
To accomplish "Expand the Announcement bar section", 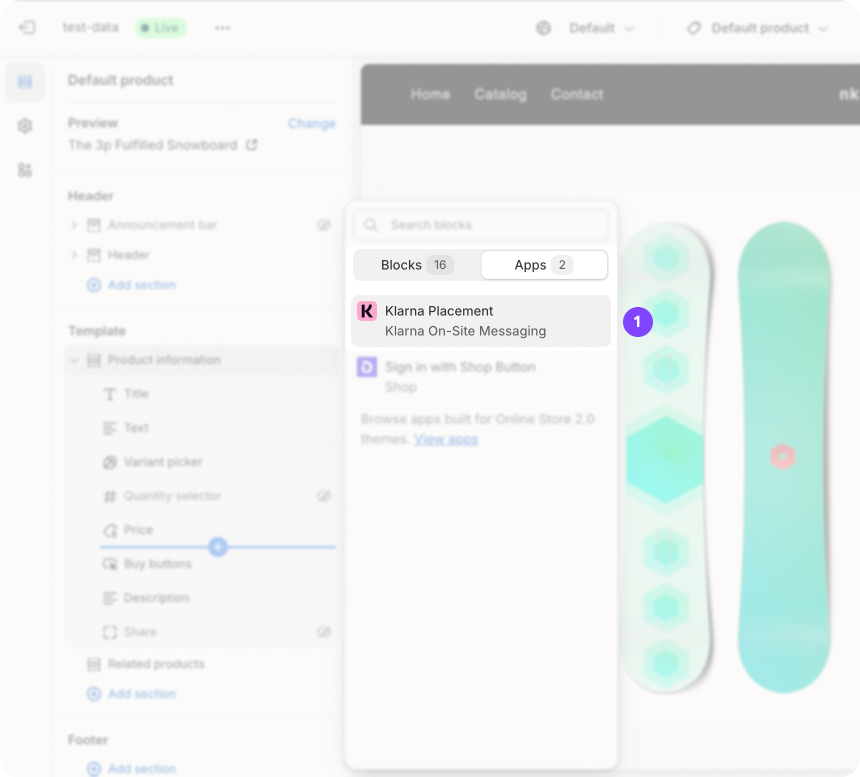I will (74, 225).
